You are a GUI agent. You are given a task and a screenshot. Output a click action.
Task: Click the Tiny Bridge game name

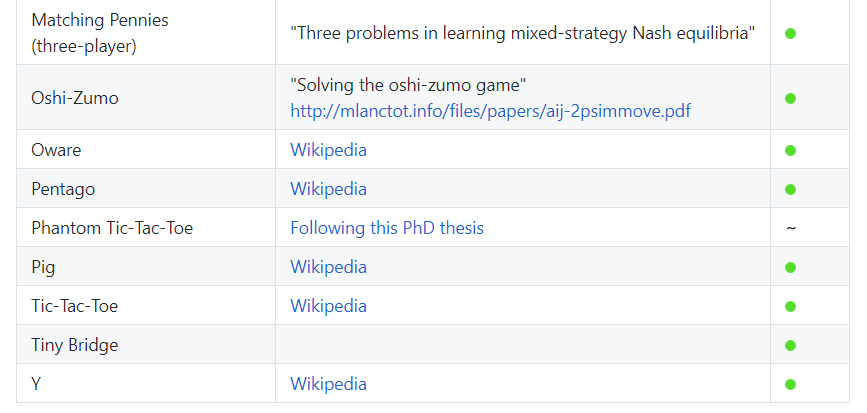coord(75,345)
